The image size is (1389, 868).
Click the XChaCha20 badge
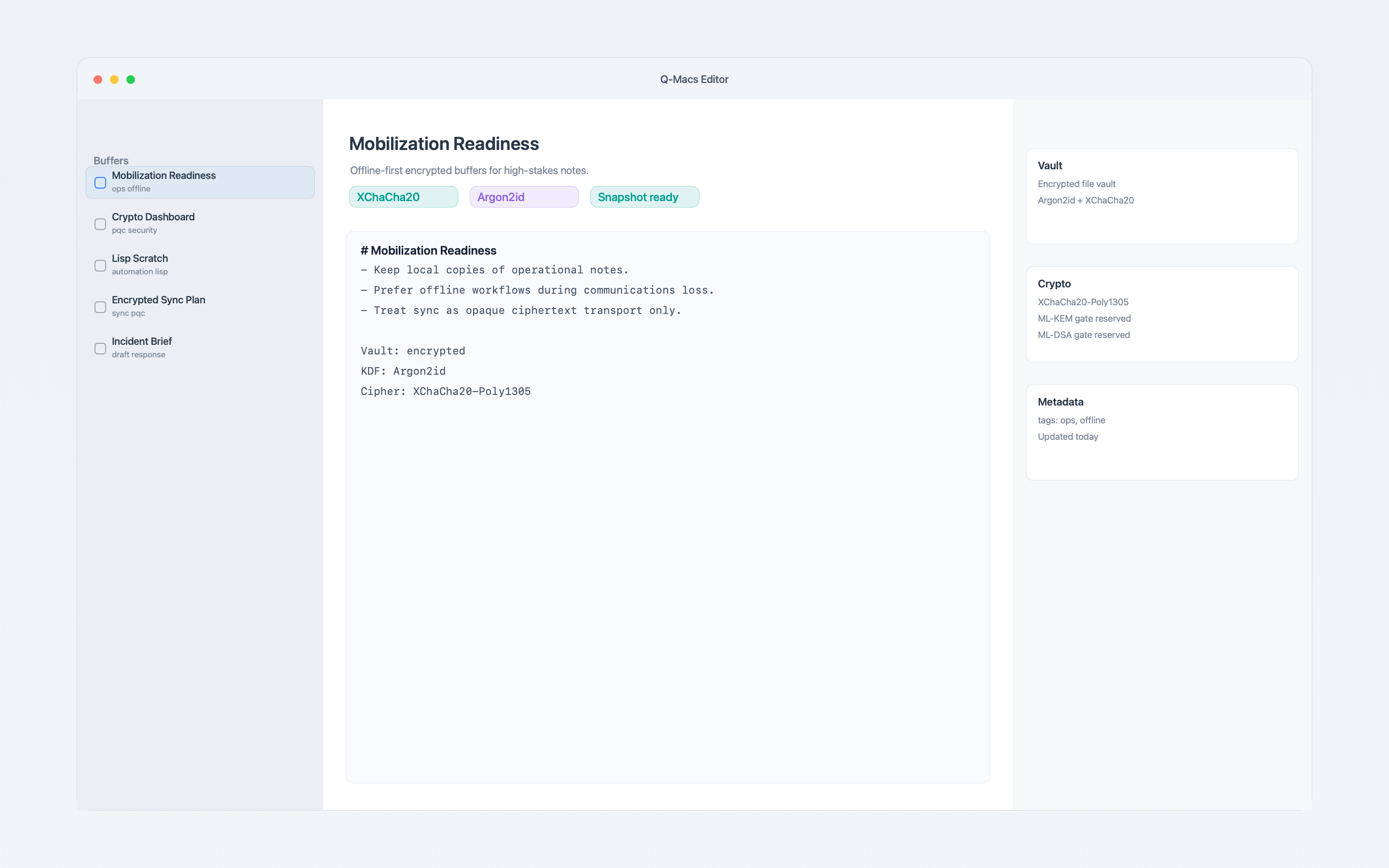coord(404,197)
